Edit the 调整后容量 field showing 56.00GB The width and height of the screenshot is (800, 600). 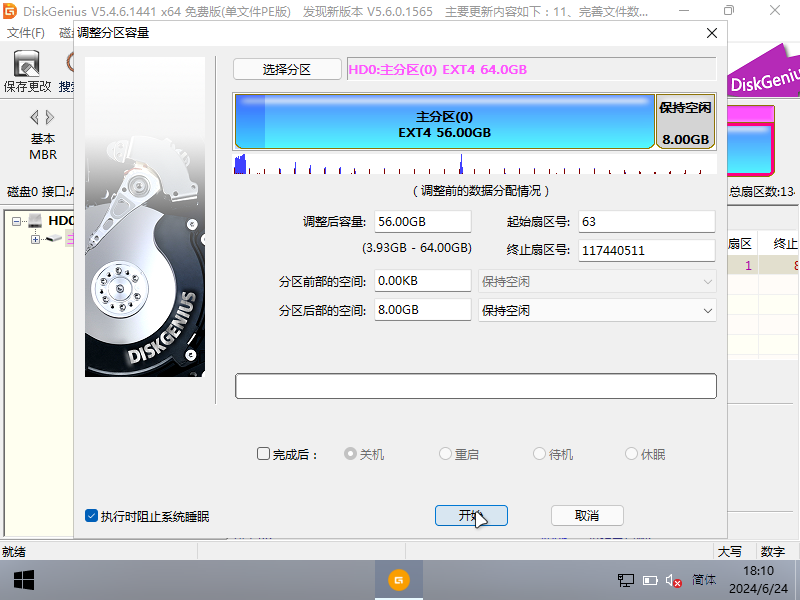[x=422, y=221]
